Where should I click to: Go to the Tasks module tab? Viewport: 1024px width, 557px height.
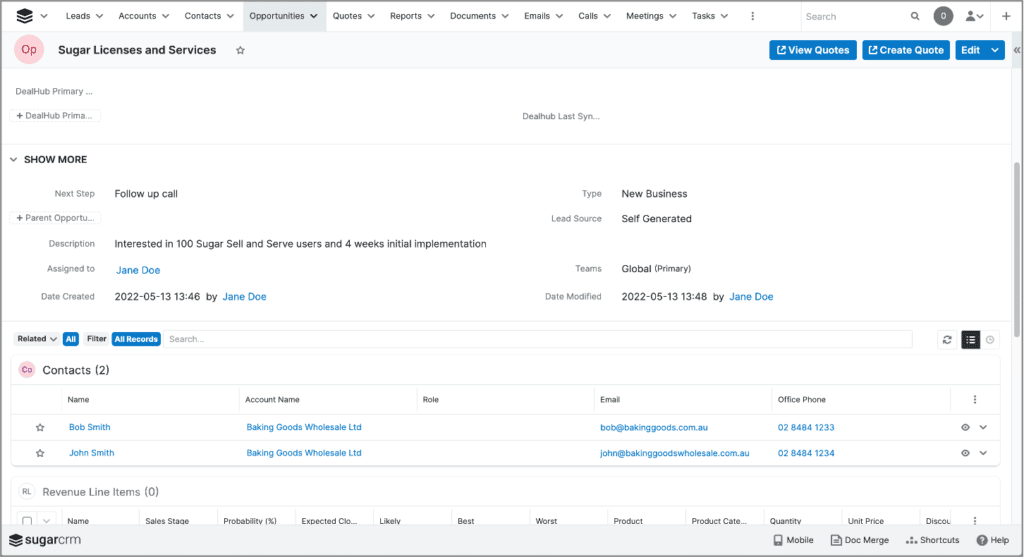tap(703, 16)
